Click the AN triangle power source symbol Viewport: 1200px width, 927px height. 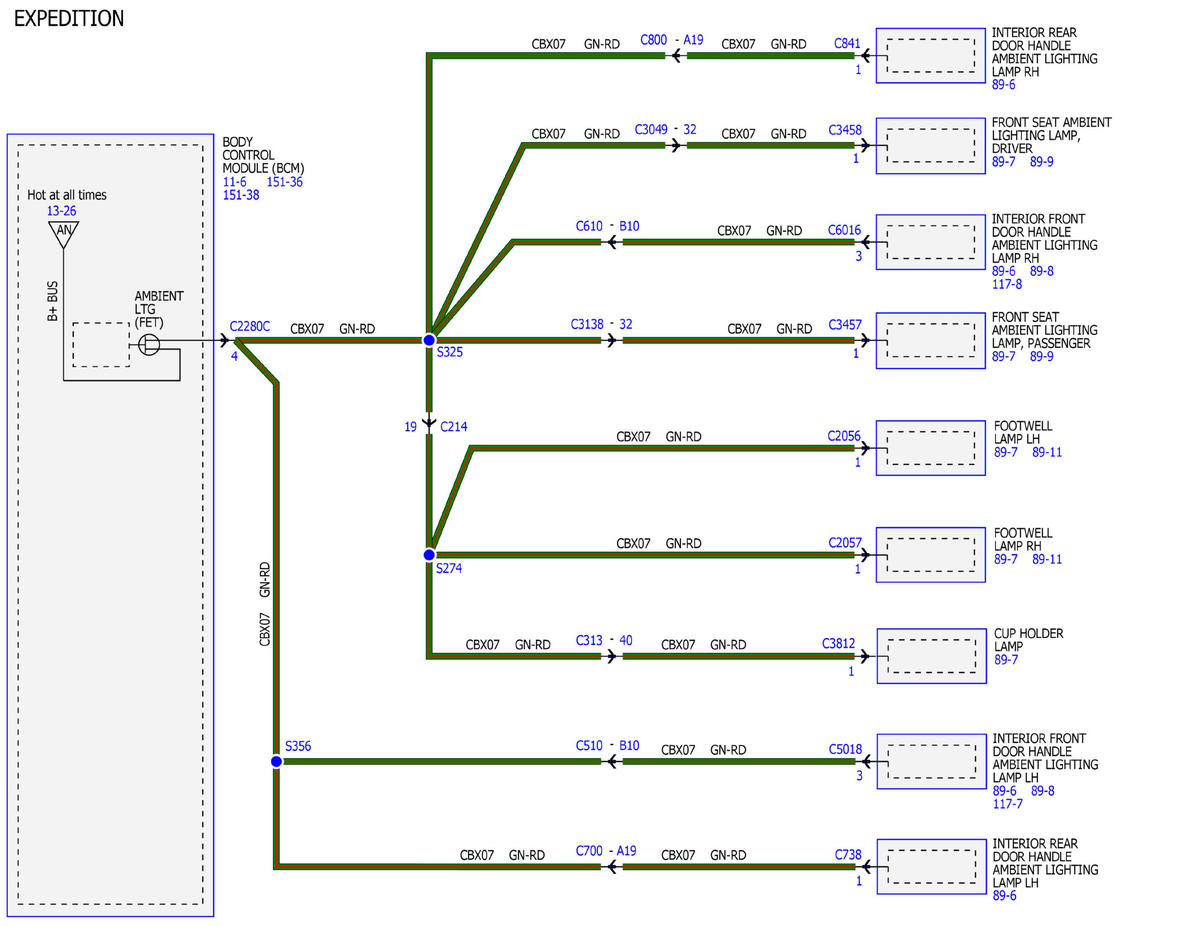point(63,235)
